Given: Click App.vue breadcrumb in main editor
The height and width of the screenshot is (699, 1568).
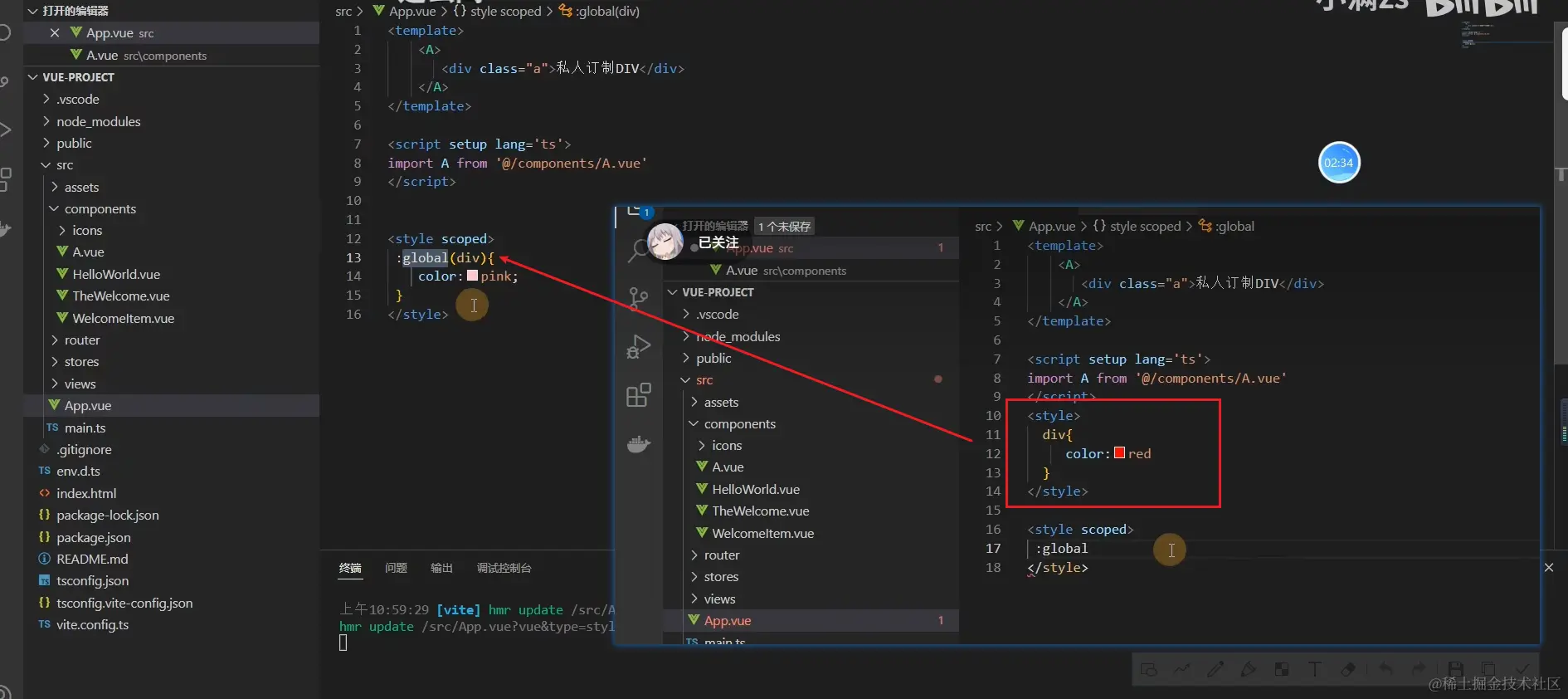Looking at the screenshot, I should coord(412,11).
